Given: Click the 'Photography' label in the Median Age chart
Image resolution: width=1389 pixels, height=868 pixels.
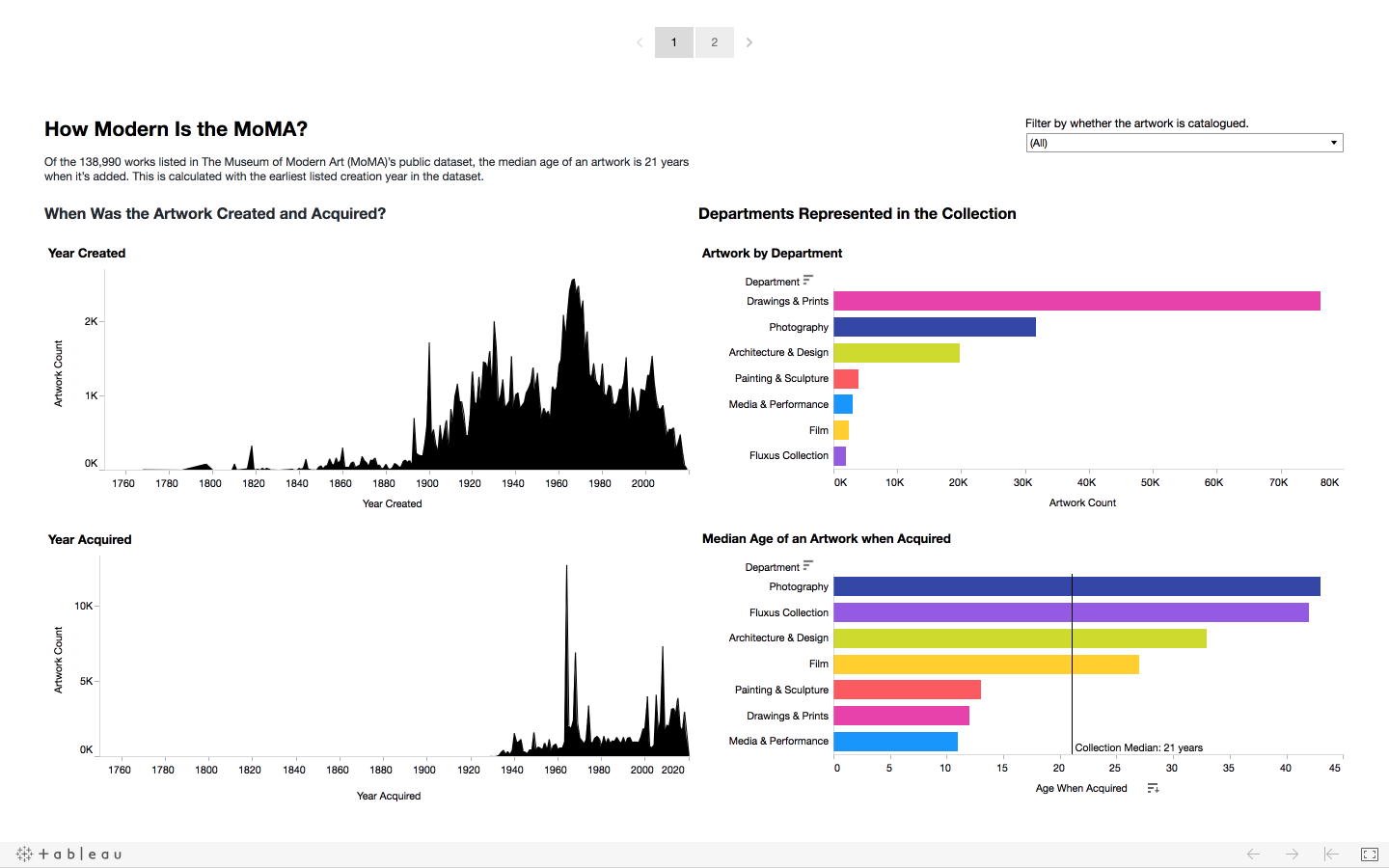Looking at the screenshot, I should click(x=799, y=586).
